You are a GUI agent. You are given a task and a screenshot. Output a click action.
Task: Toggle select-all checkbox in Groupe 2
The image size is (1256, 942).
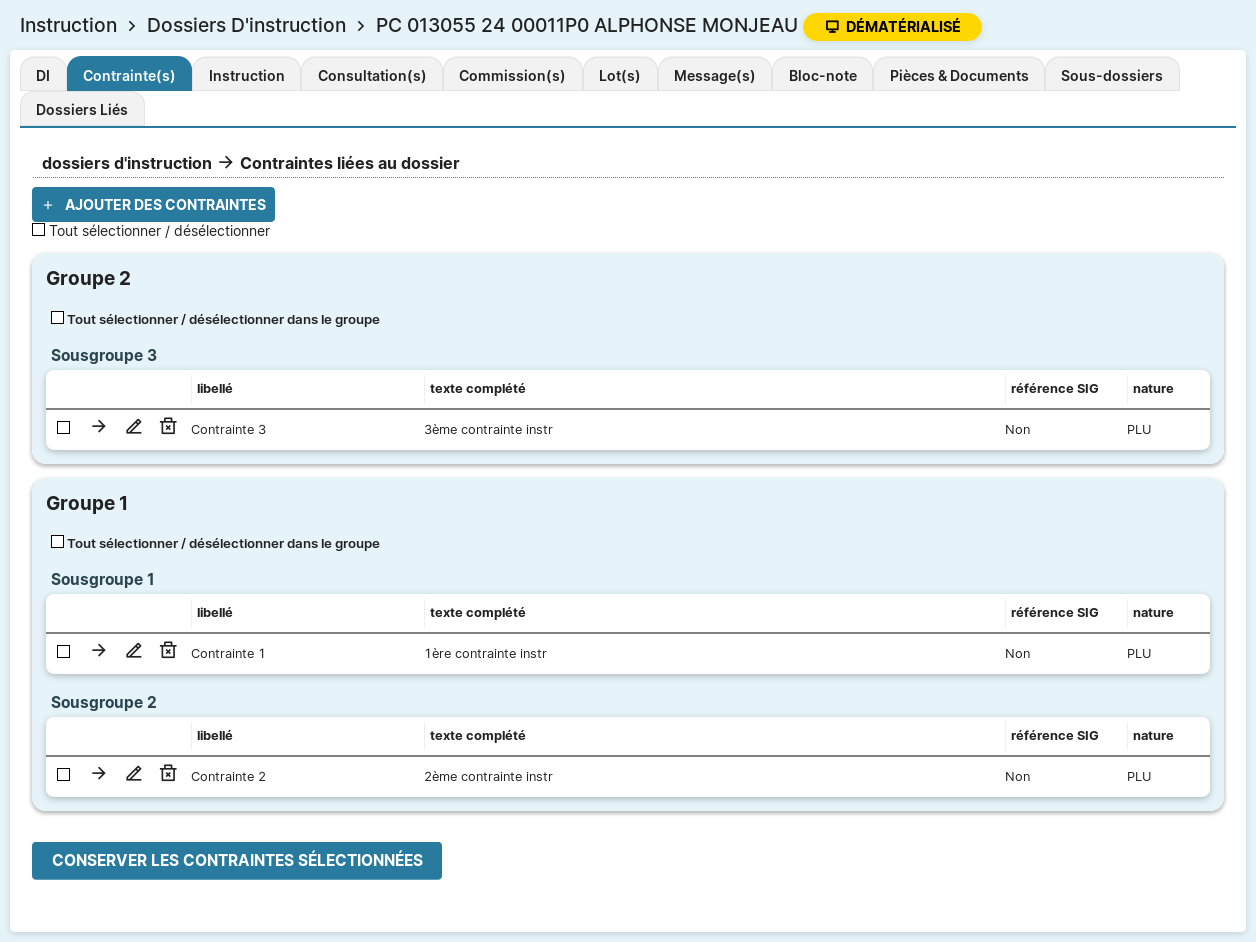point(58,318)
